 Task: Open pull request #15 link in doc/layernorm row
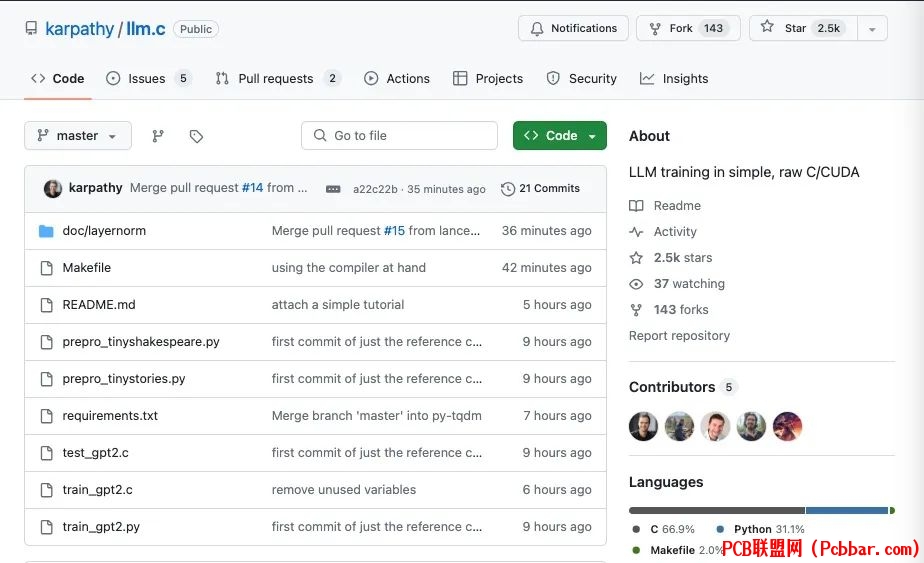(394, 231)
